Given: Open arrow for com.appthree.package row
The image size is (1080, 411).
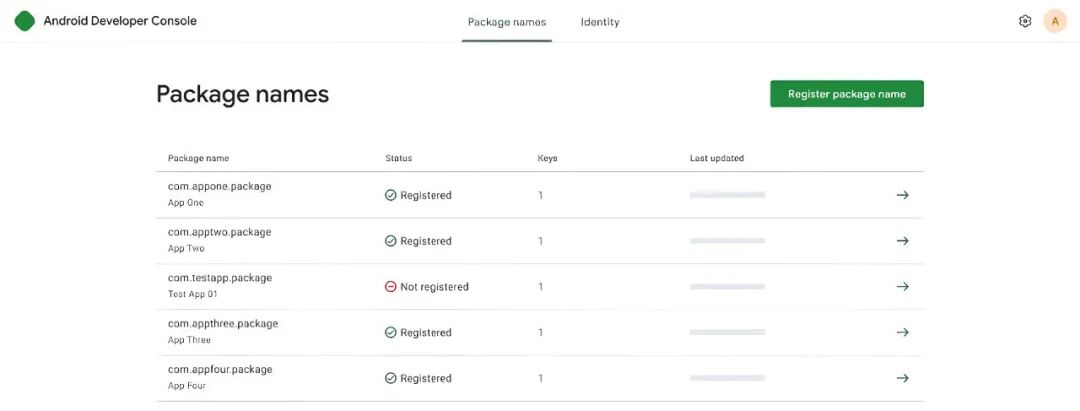Looking at the screenshot, I should (x=902, y=333).
